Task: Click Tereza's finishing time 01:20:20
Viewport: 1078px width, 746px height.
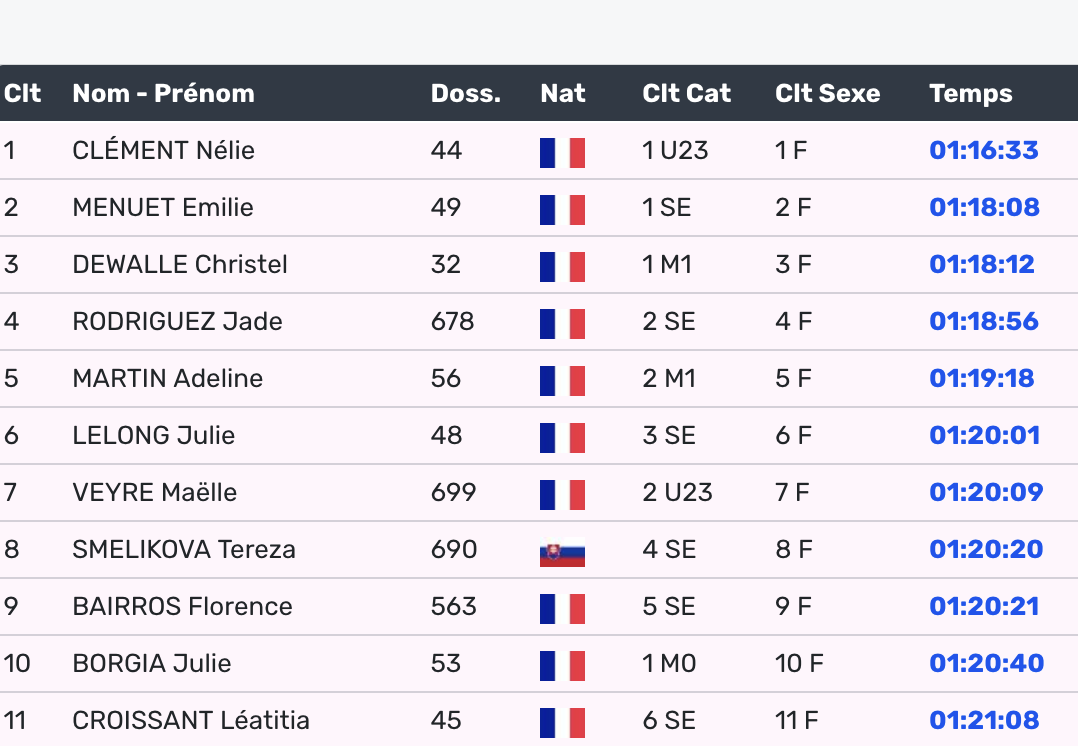Action: (985, 550)
